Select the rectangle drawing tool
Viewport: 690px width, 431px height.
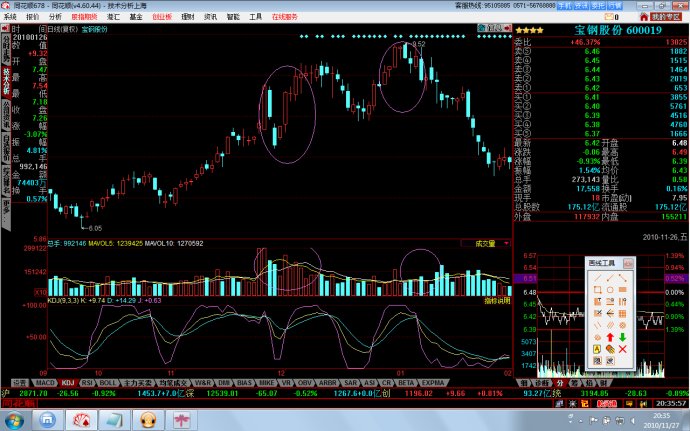point(596,290)
